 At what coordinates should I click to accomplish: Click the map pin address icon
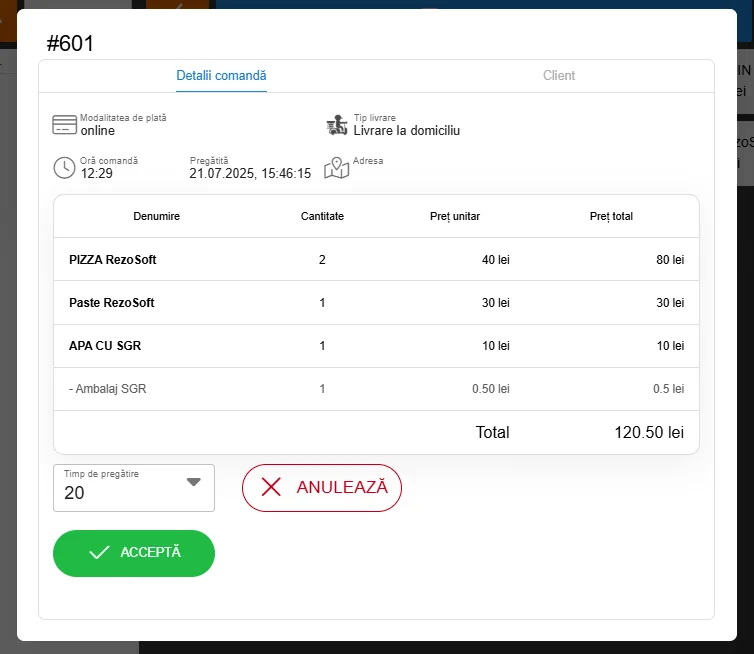[337, 167]
